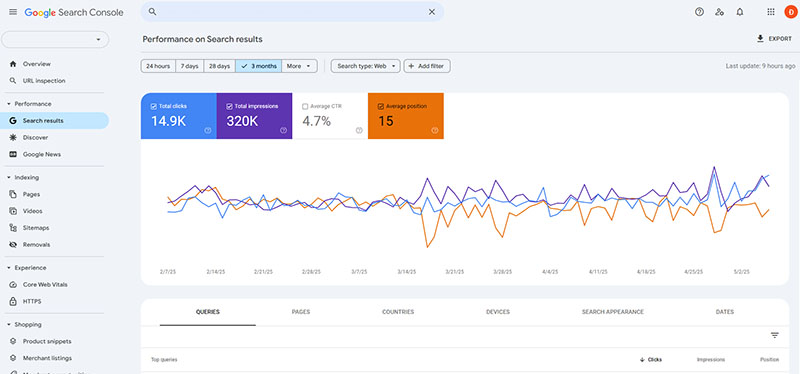Viewport: 800px width, 374px height.
Task: Open the account profile avatar
Action: (790, 12)
